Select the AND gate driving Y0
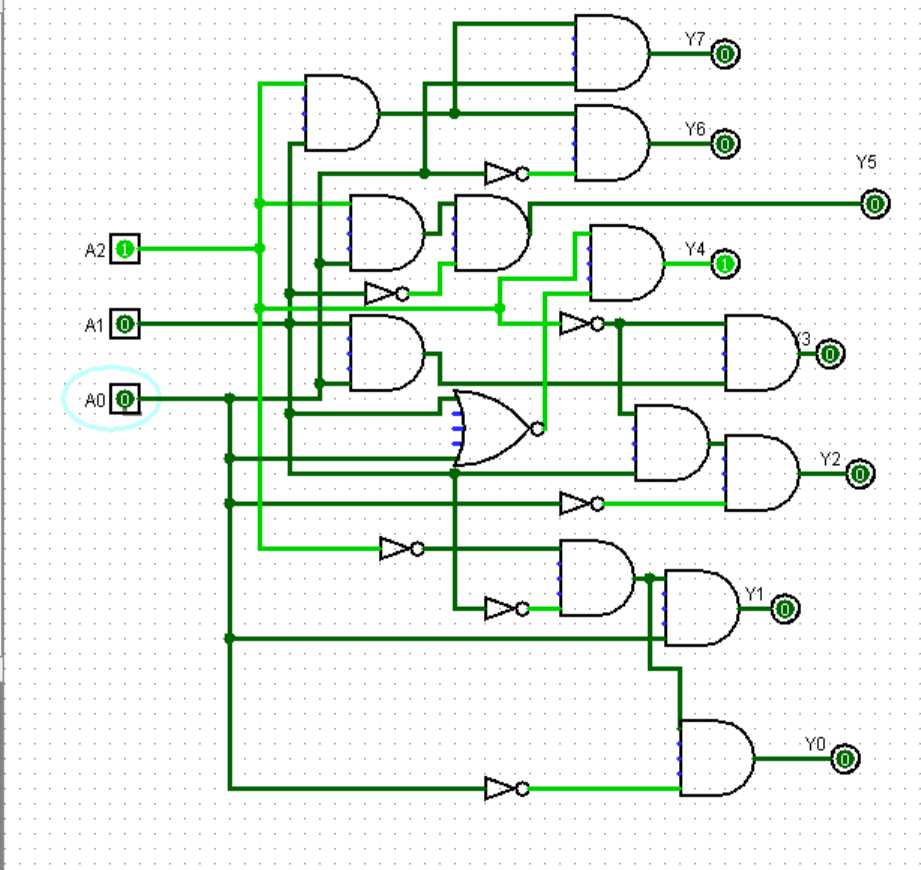Image resolution: width=921 pixels, height=870 pixels. coord(715,758)
